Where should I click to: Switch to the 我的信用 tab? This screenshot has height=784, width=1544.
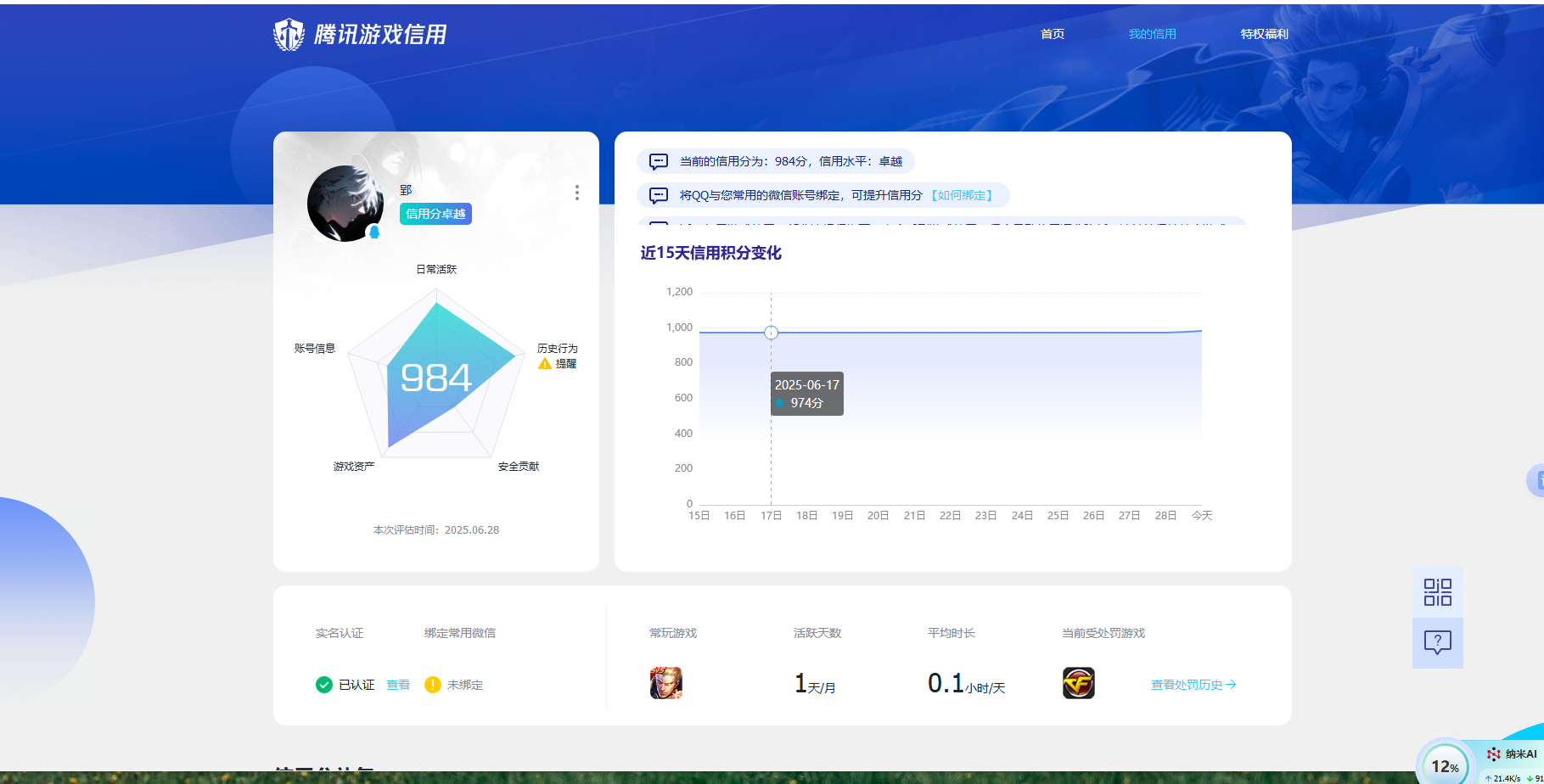1152,34
